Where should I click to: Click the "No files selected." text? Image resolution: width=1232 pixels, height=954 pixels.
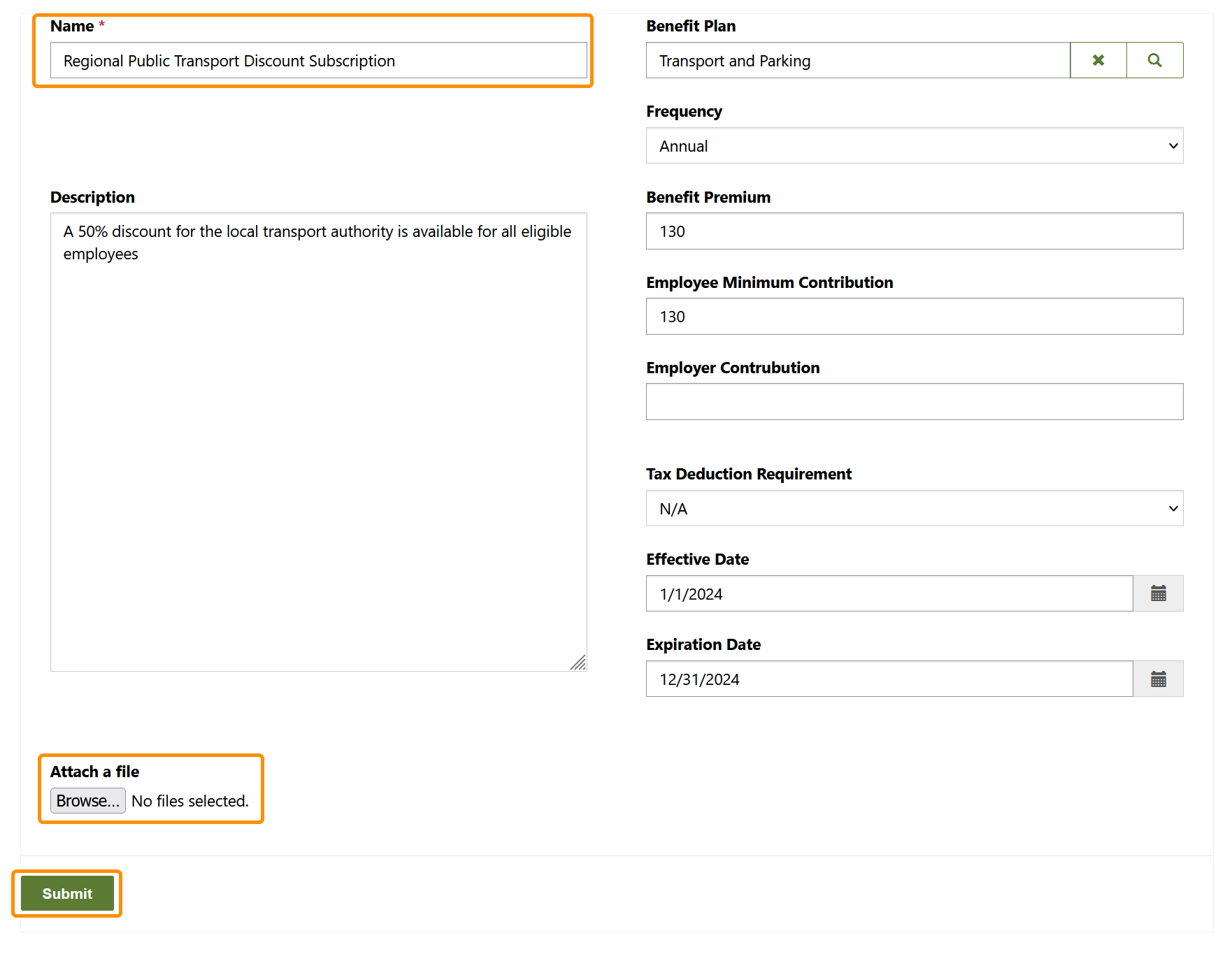coord(190,801)
